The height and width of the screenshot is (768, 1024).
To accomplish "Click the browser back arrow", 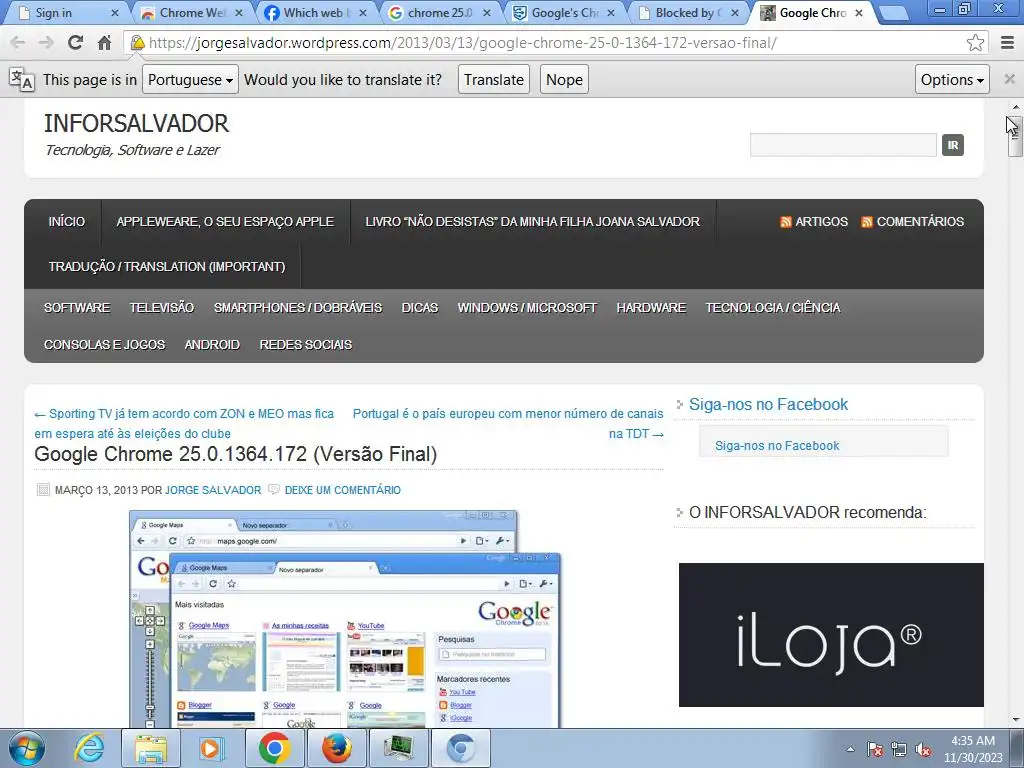I will click(x=18, y=43).
